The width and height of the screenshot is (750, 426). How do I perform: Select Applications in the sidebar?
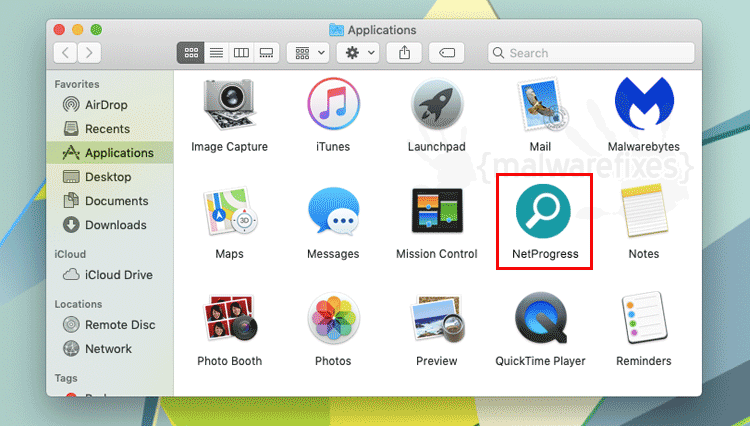pos(110,153)
